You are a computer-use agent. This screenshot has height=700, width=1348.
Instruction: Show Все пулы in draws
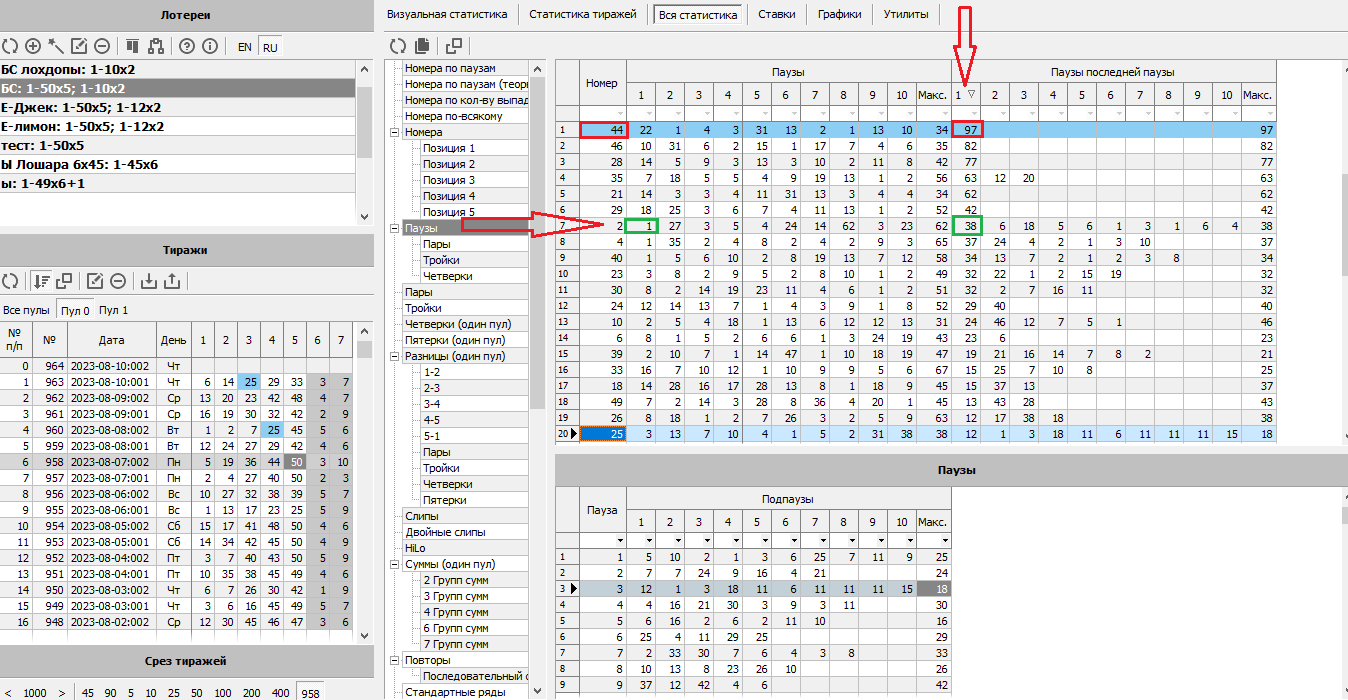click(26, 310)
